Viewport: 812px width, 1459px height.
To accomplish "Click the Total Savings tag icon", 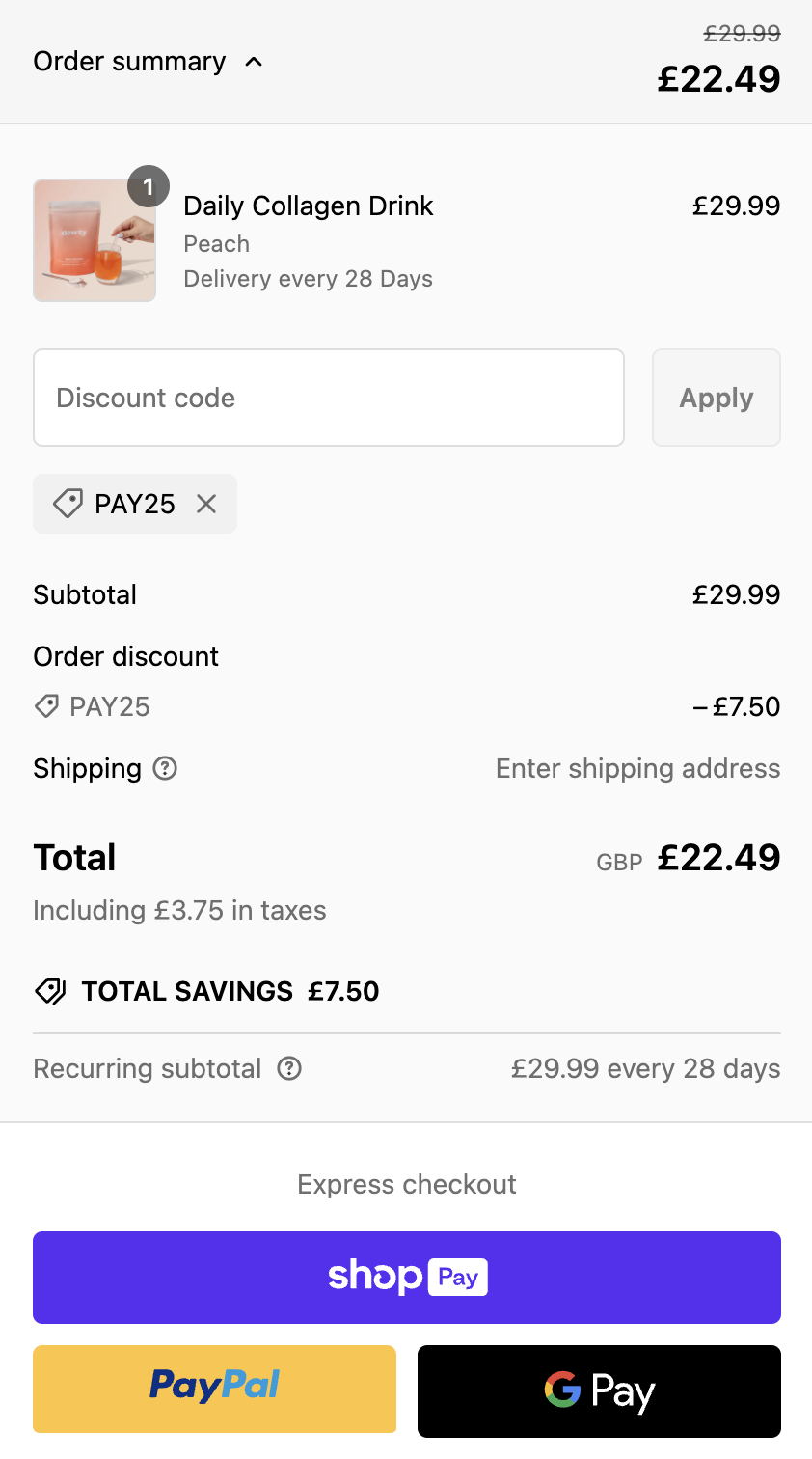I will 50,991.
